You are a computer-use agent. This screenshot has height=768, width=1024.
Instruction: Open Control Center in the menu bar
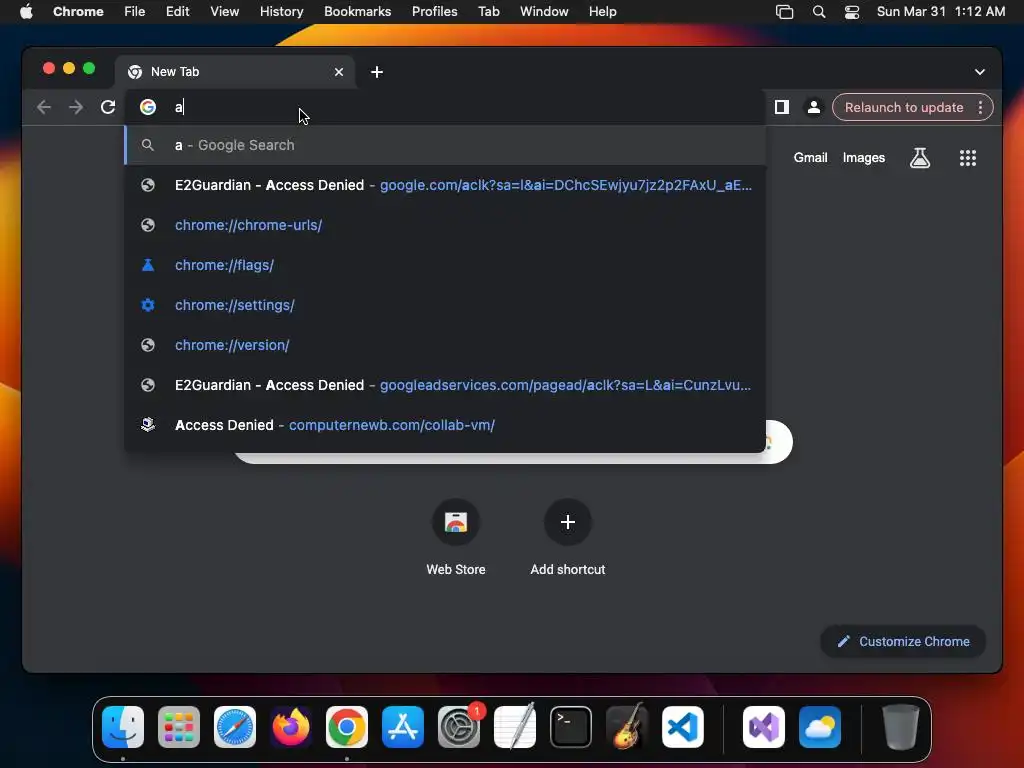tap(852, 12)
